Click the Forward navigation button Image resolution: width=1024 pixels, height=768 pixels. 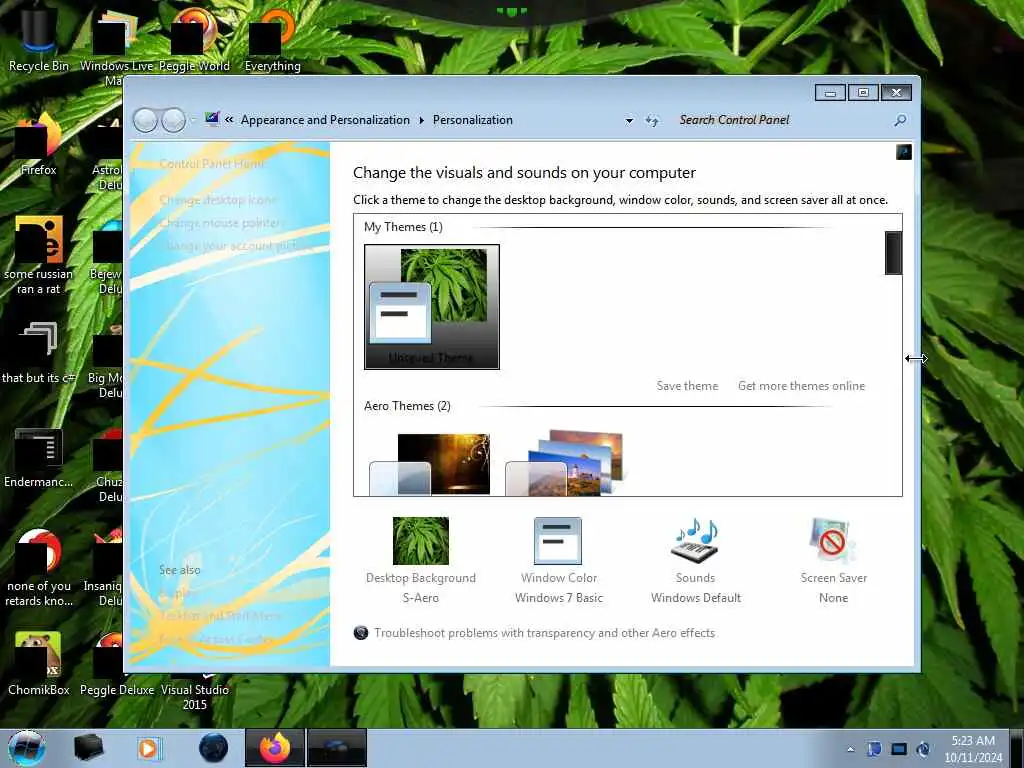pos(173,120)
